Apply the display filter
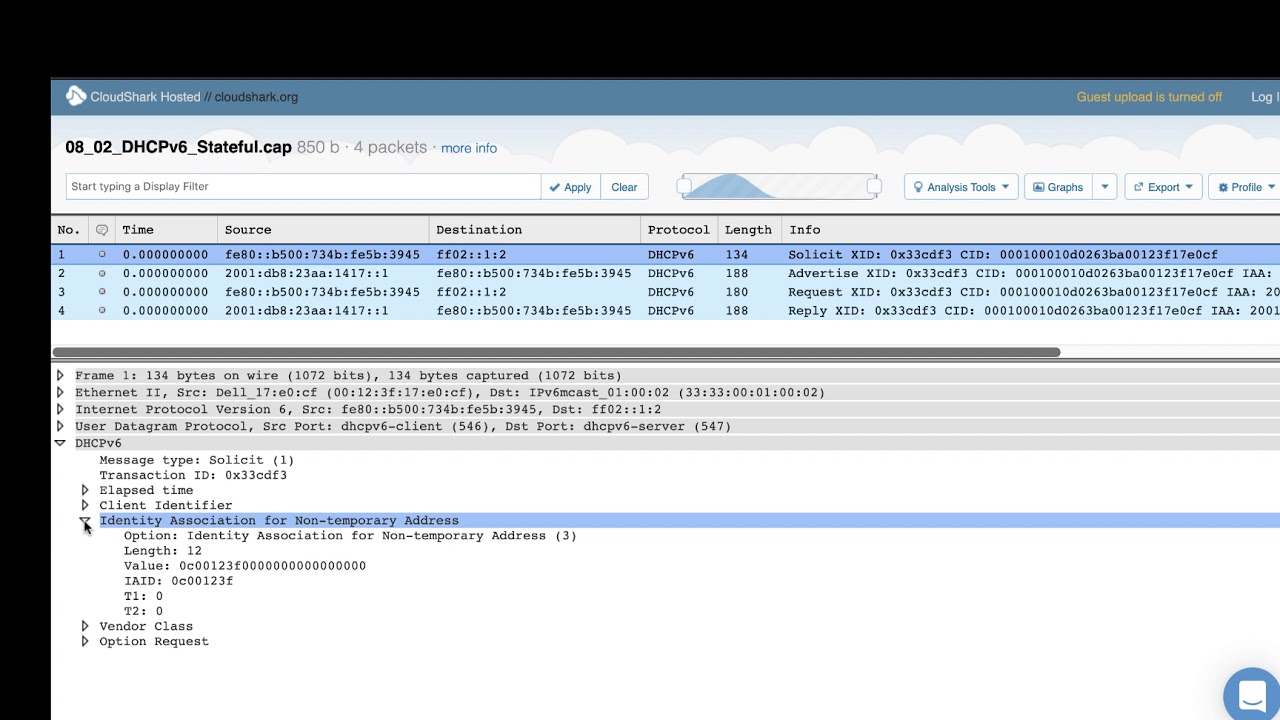Image resolution: width=1280 pixels, height=720 pixels. point(570,187)
